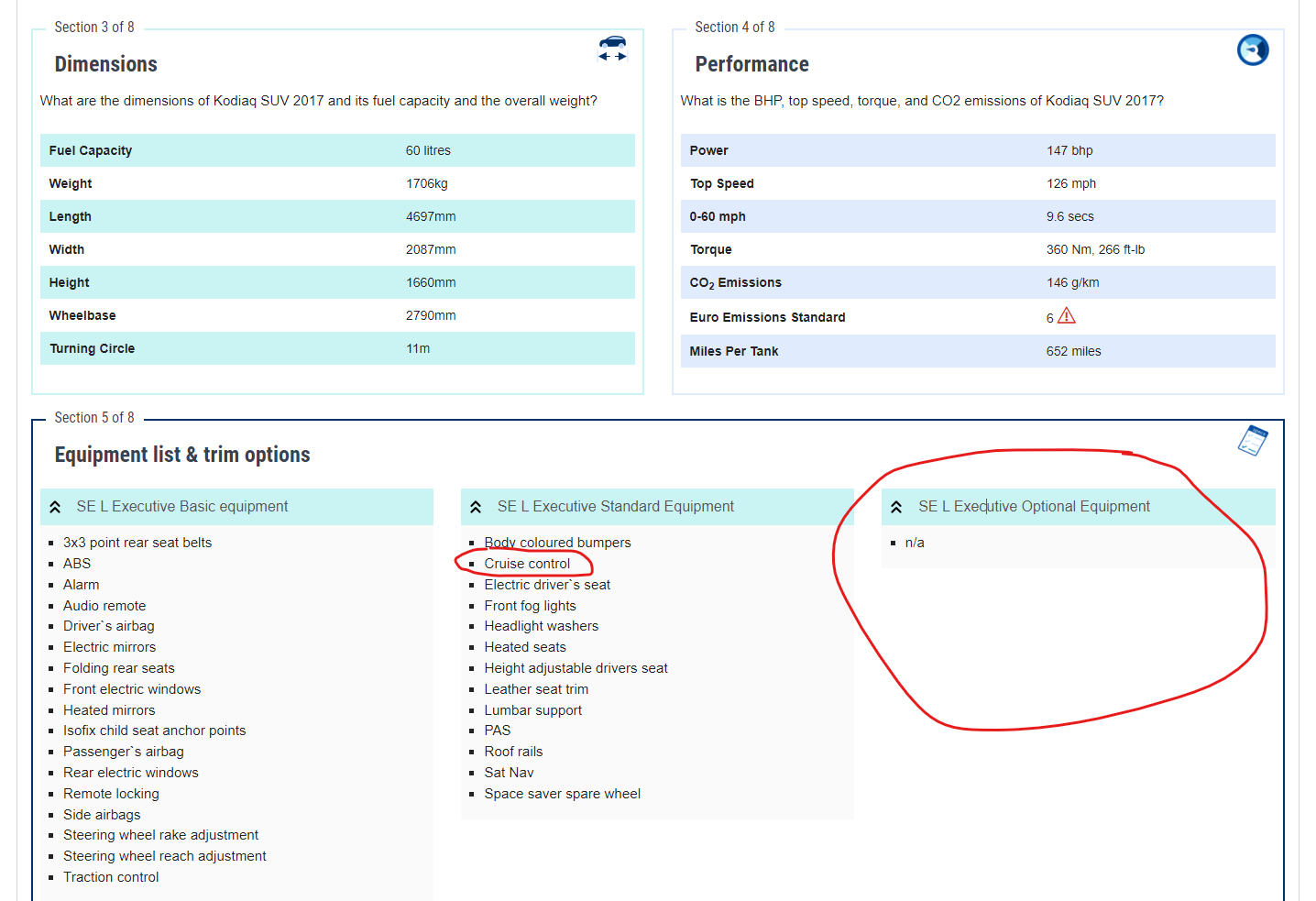Click the 'SE L Executive Standard Equipment' header text

pos(615,507)
